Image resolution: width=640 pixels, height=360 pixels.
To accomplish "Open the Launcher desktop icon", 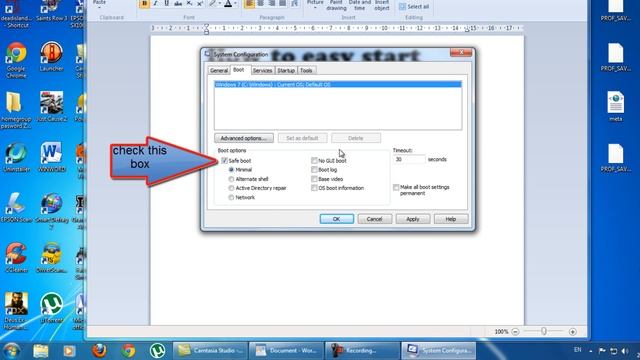I will click(51, 56).
